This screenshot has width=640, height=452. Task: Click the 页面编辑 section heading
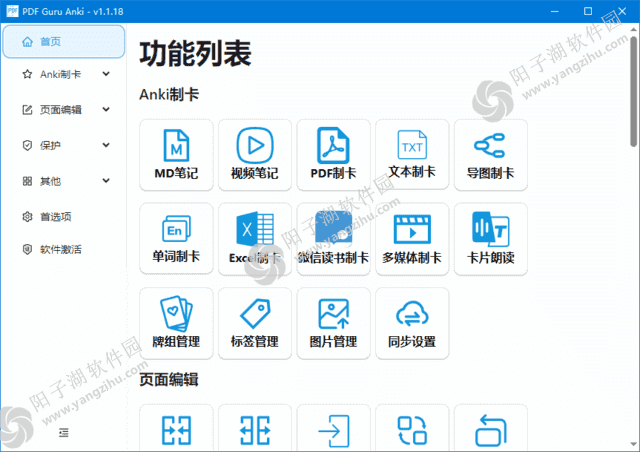pyautogui.click(x=169, y=379)
